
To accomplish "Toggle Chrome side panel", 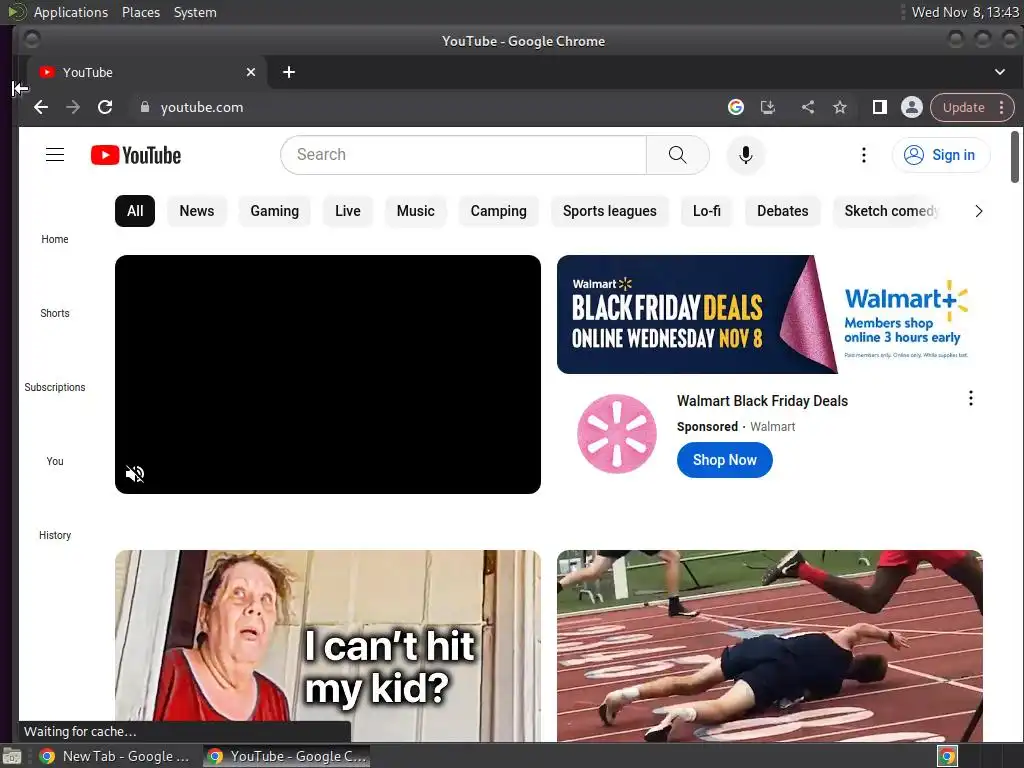I will pyautogui.click(x=880, y=107).
